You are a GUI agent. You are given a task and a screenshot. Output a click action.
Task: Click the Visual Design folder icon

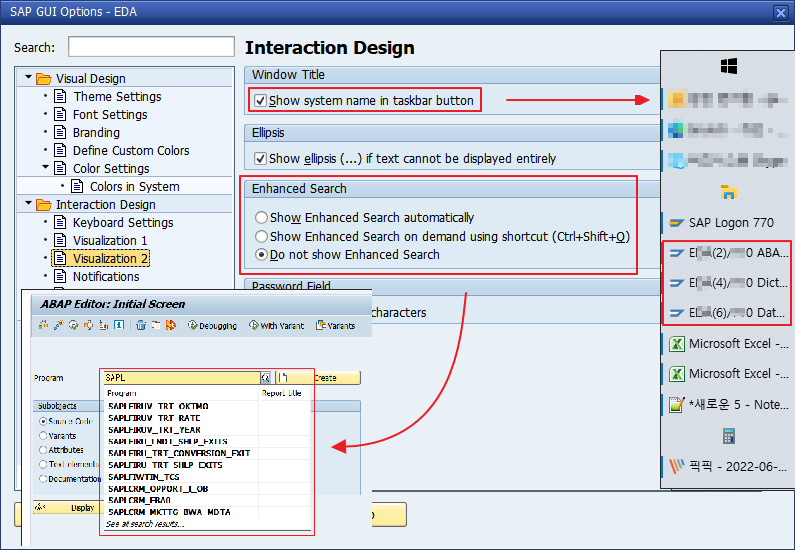(44, 79)
